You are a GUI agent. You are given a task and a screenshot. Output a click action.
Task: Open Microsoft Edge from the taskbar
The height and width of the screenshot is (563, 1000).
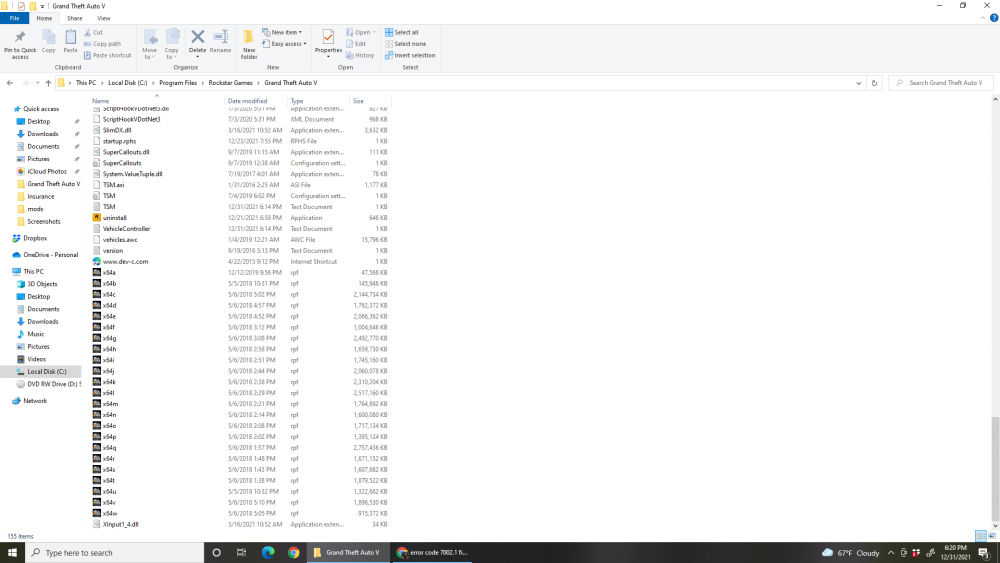pos(268,553)
